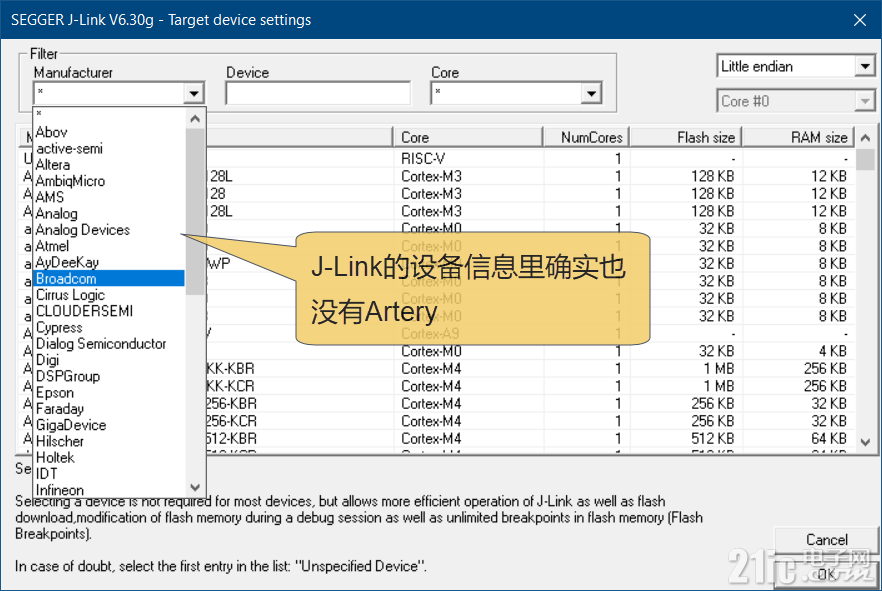Choose CLOUDERSEMI from the list
The image size is (882, 591).
[109, 312]
